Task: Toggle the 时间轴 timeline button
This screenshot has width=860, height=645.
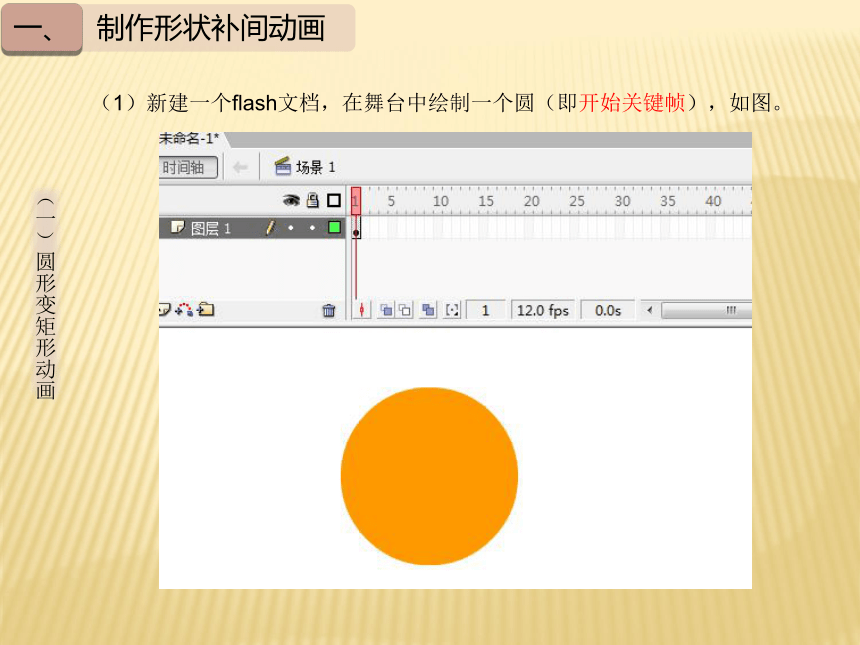Action: 188,167
